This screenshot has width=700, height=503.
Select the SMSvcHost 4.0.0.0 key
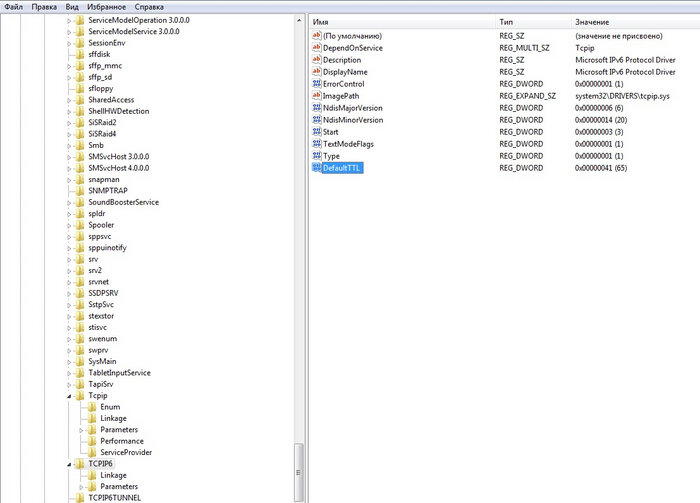coord(118,168)
